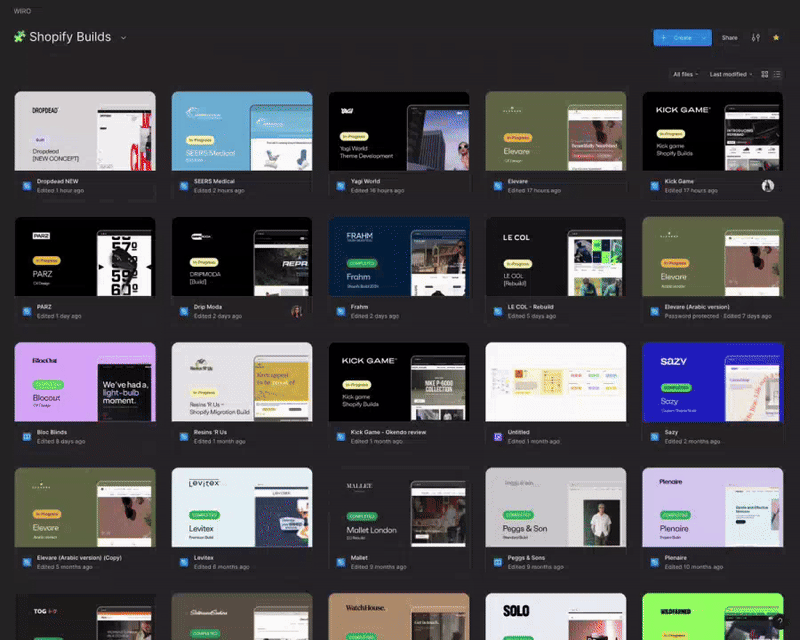Click the Shopify Builds project title
The height and width of the screenshot is (640, 800).
(x=70, y=37)
